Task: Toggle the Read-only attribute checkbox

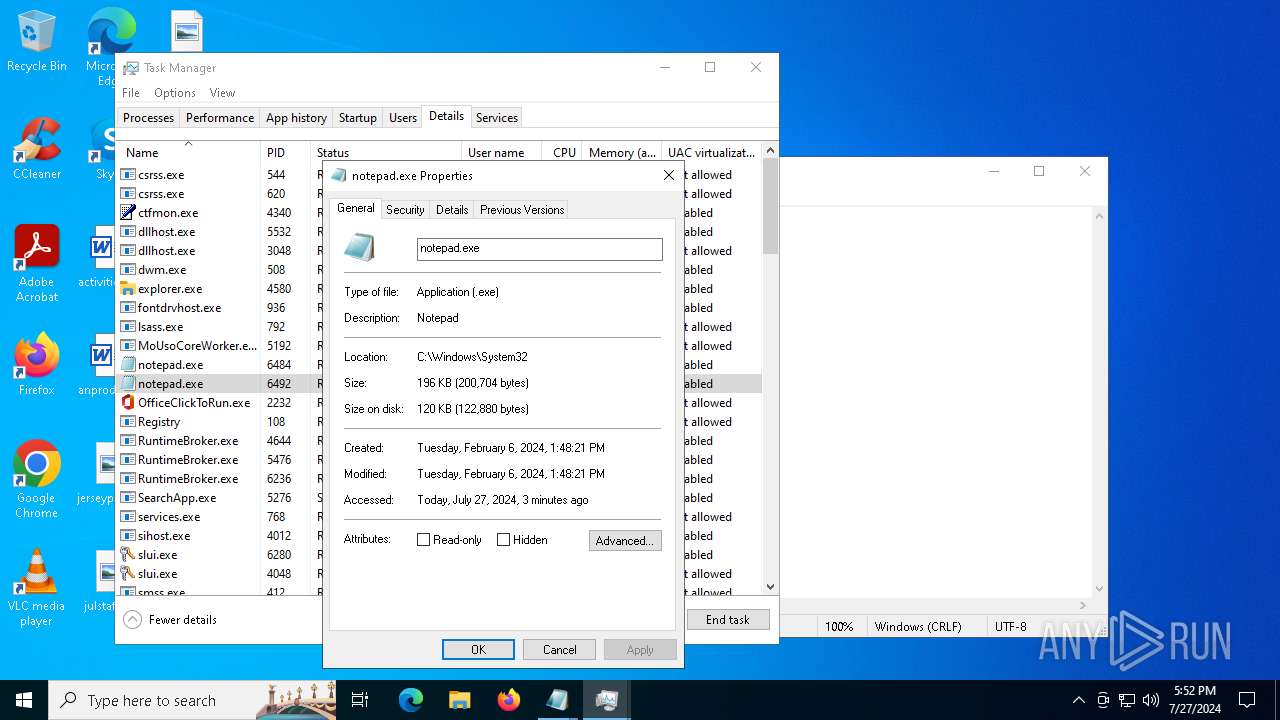Action: (x=423, y=540)
